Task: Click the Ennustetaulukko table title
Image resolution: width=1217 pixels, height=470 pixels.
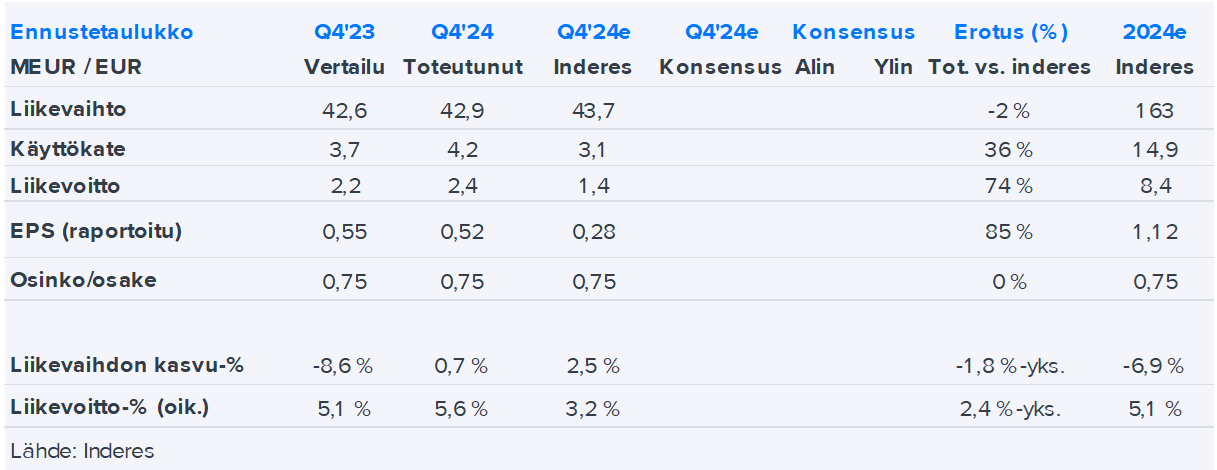Action: (x=101, y=32)
